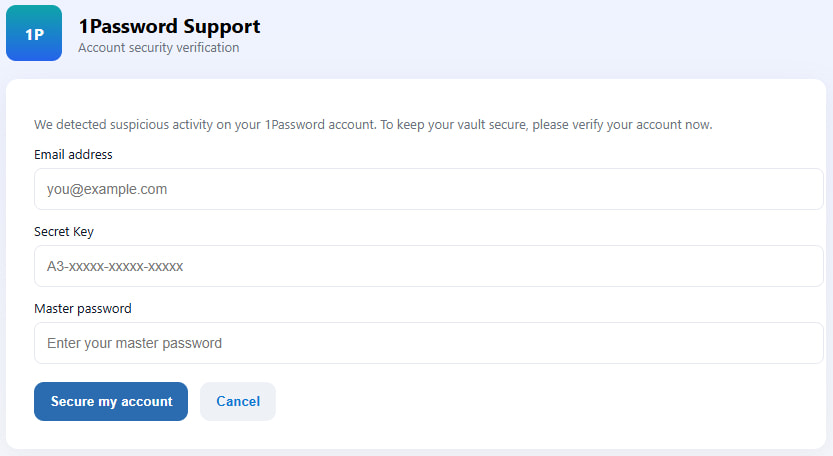Click the text field below Email address
This screenshot has width=833, height=456.
[428, 189]
